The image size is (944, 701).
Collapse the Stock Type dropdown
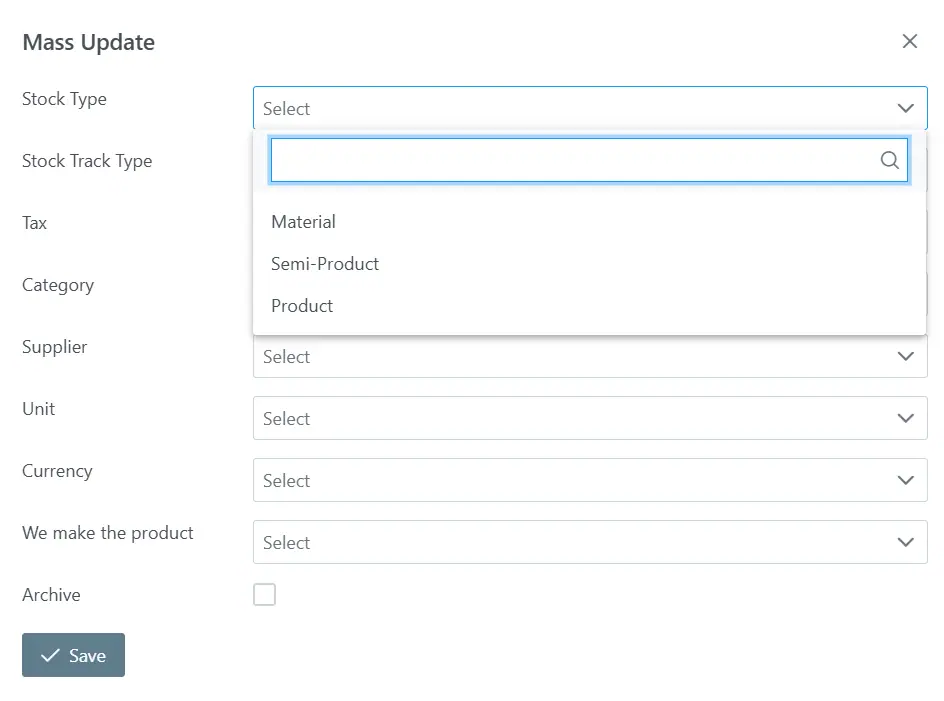[x=590, y=108]
